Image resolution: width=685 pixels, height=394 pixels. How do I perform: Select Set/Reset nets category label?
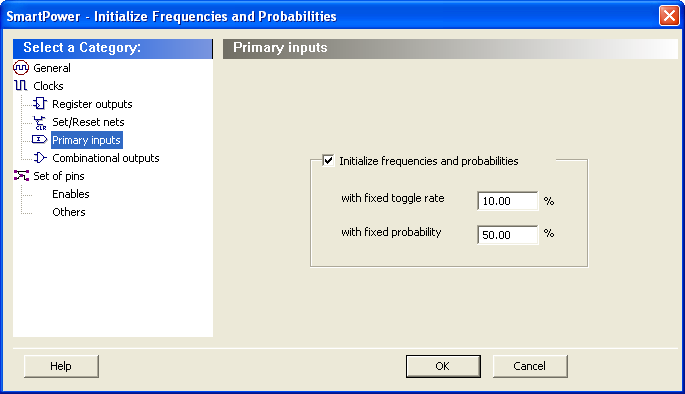88,122
